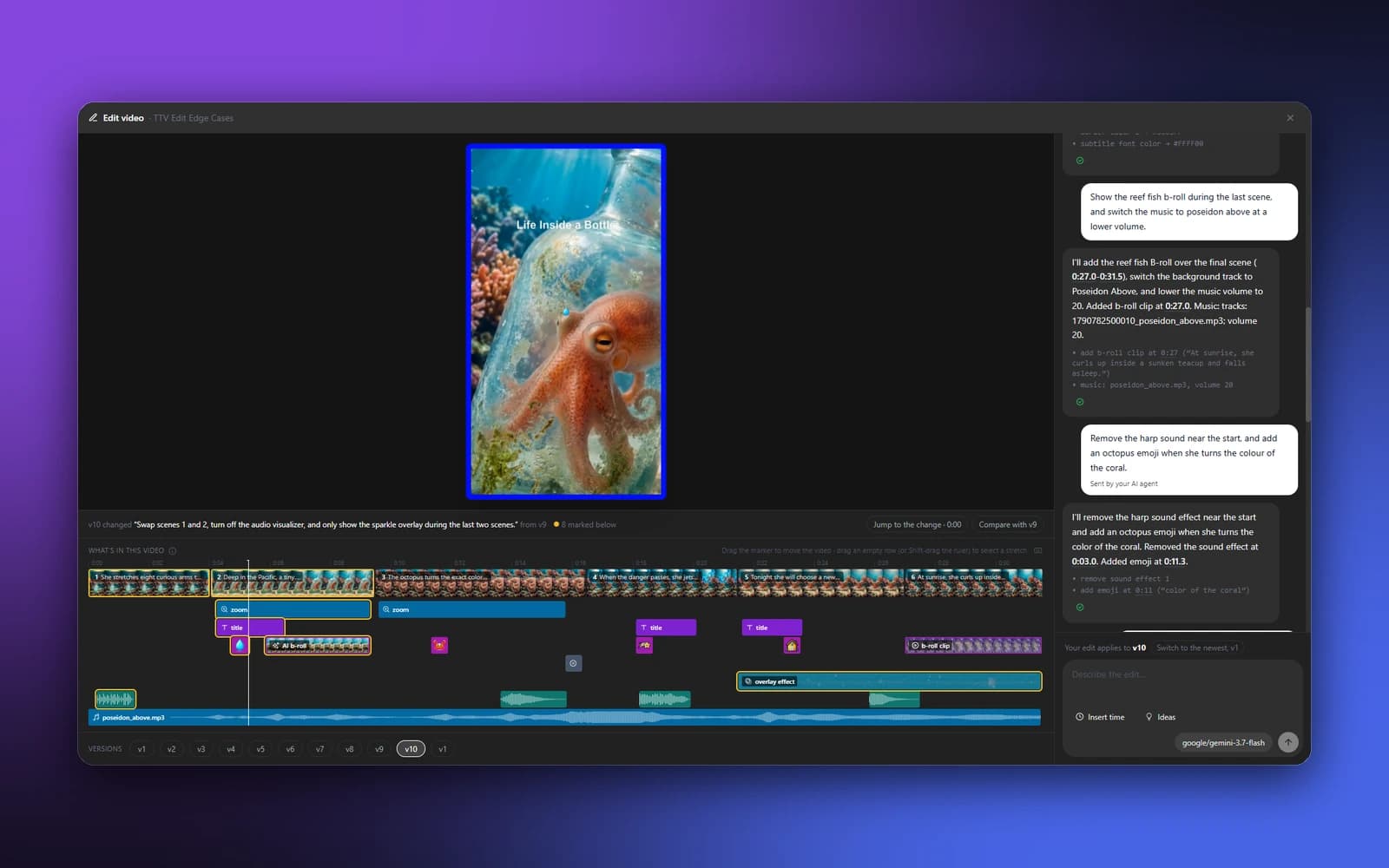Click green checkmark below subtitle font color line
This screenshot has width=1389, height=868.
pyautogui.click(x=1080, y=161)
